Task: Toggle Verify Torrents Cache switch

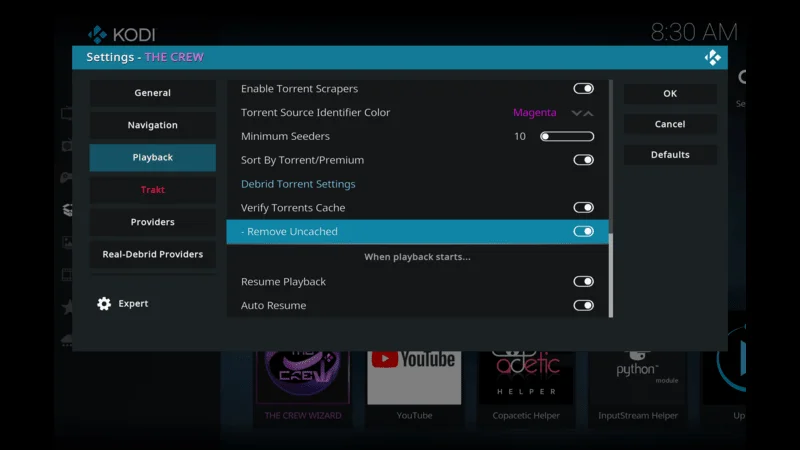Action: (583, 208)
